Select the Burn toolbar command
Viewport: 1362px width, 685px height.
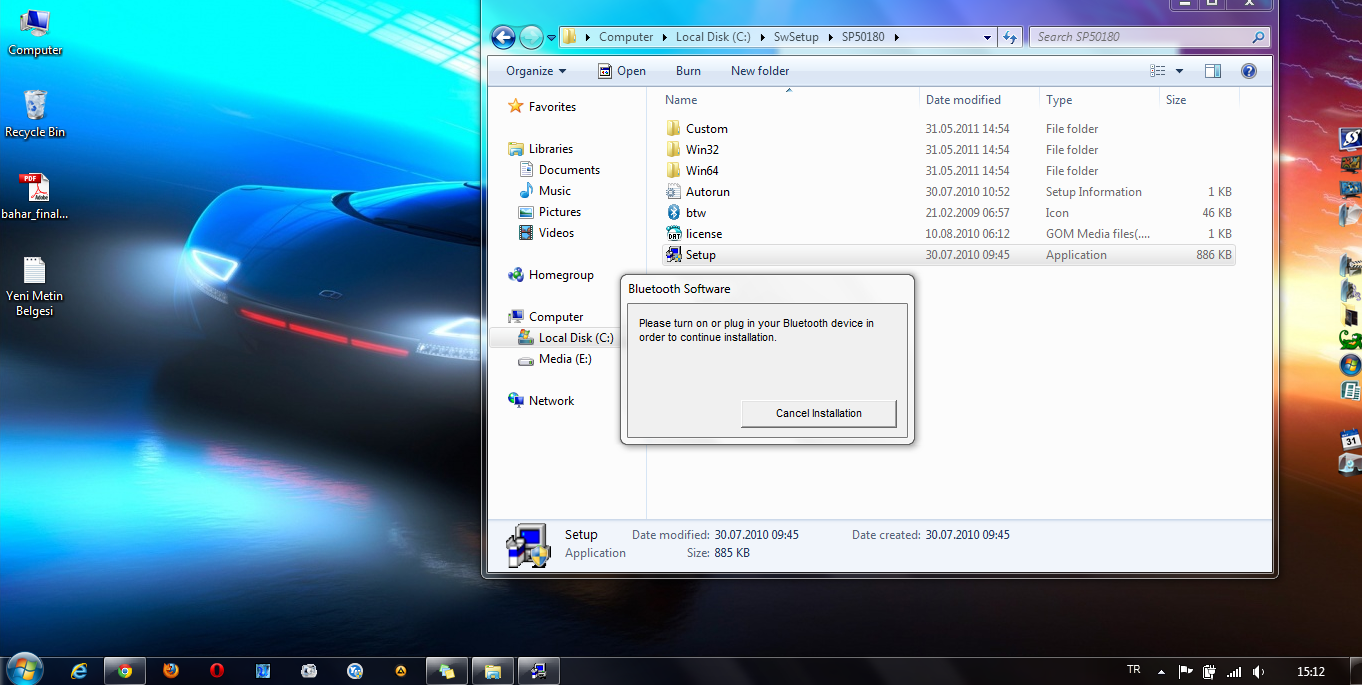(687, 70)
